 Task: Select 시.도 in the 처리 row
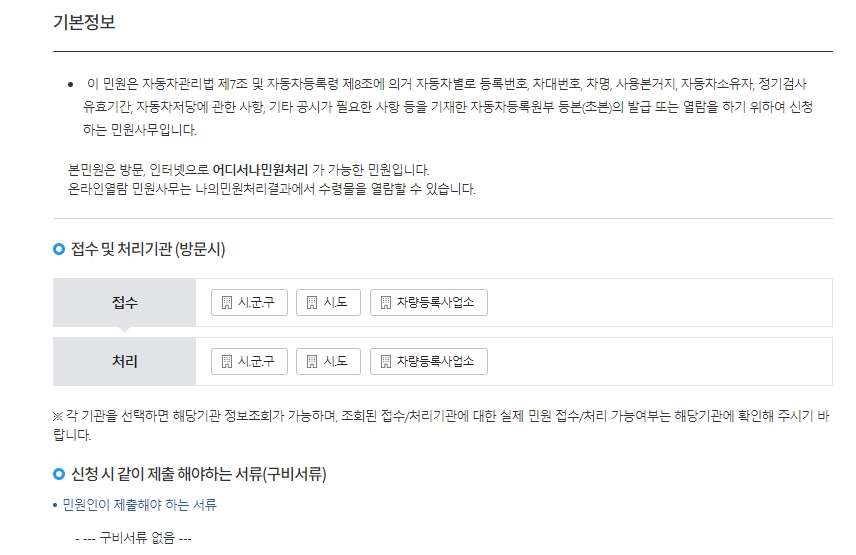tap(328, 361)
